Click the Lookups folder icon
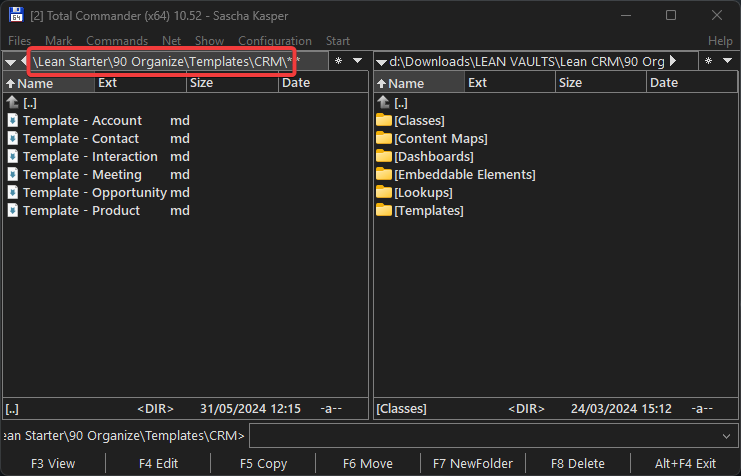Image resolution: width=741 pixels, height=476 pixels. 384,192
